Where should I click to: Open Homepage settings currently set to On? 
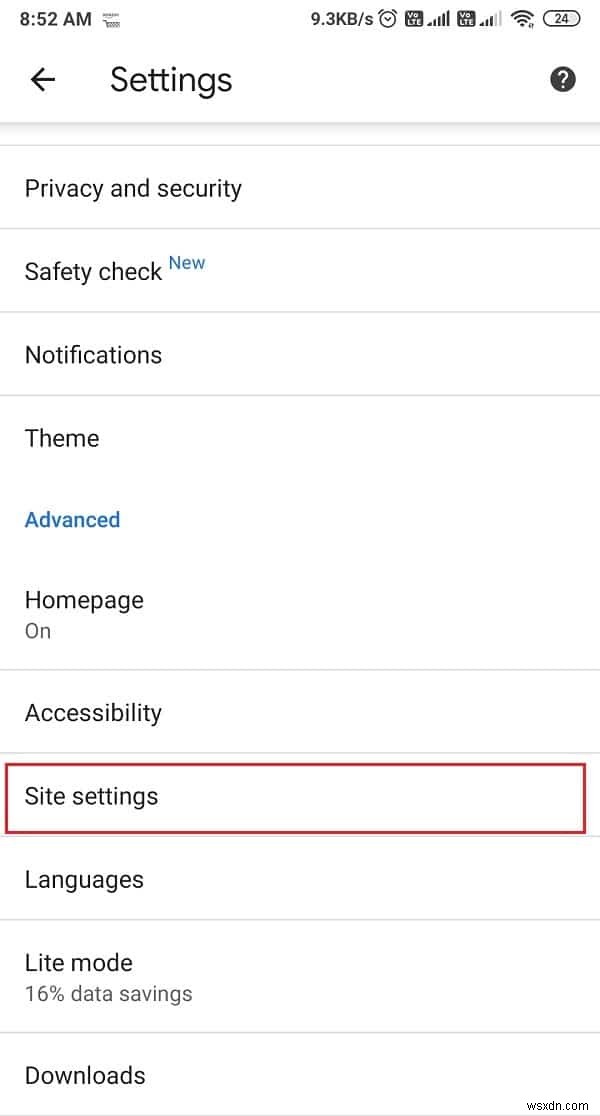pos(84,613)
